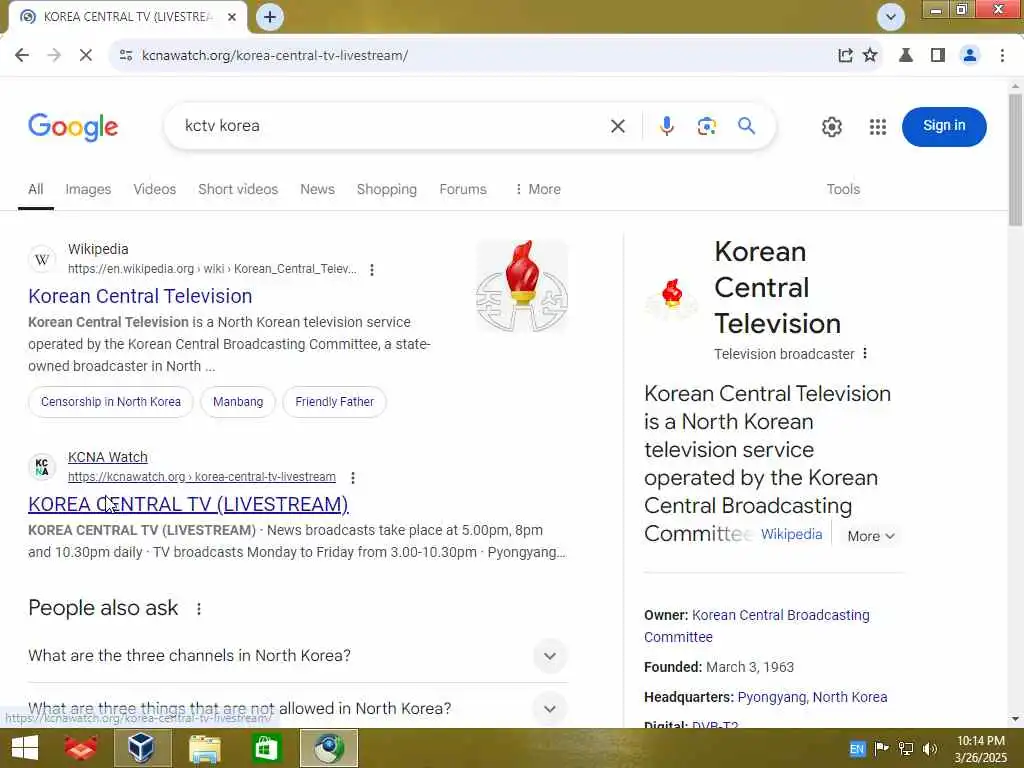Share this page from the address bar
This screenshot has height=768, width=1024.
tap(845, 56)
